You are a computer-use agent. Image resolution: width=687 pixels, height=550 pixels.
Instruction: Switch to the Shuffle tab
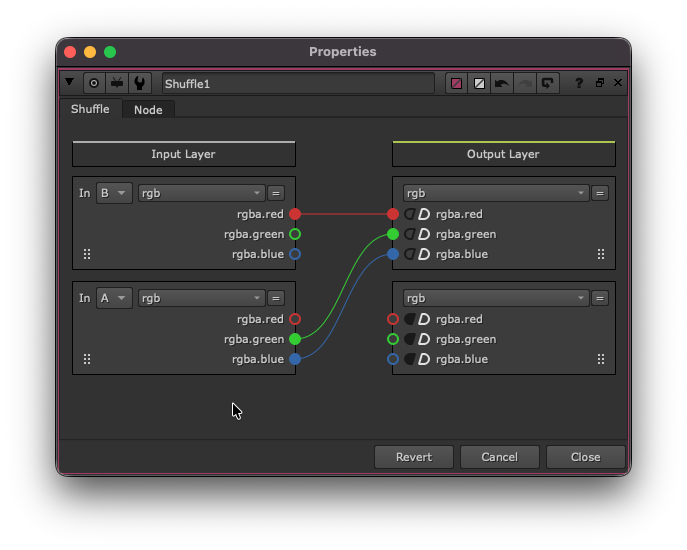click(90, 109)
